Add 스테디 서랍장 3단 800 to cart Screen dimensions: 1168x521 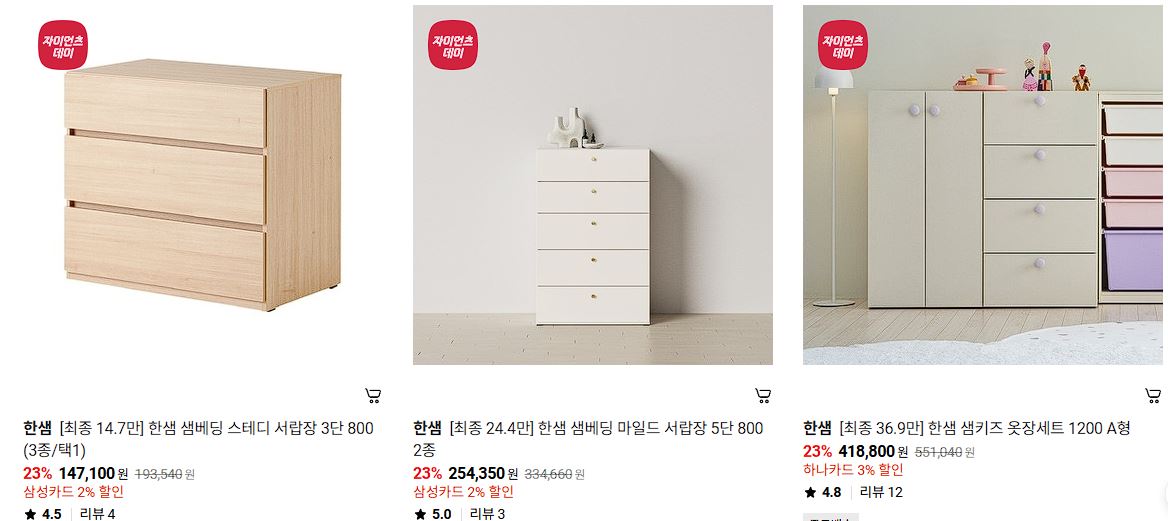373,395
